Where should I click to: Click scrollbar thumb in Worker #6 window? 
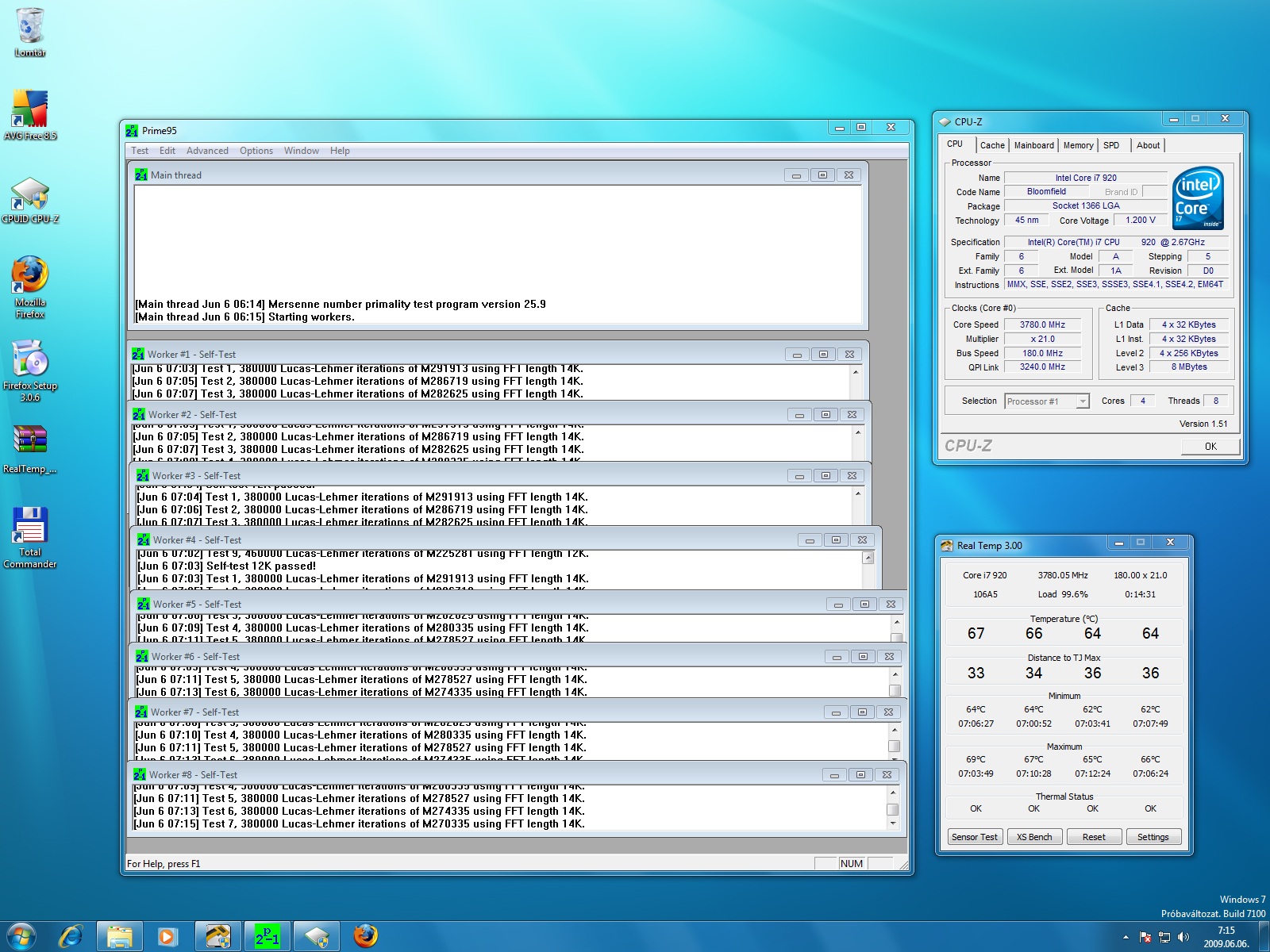coord(895,690)
